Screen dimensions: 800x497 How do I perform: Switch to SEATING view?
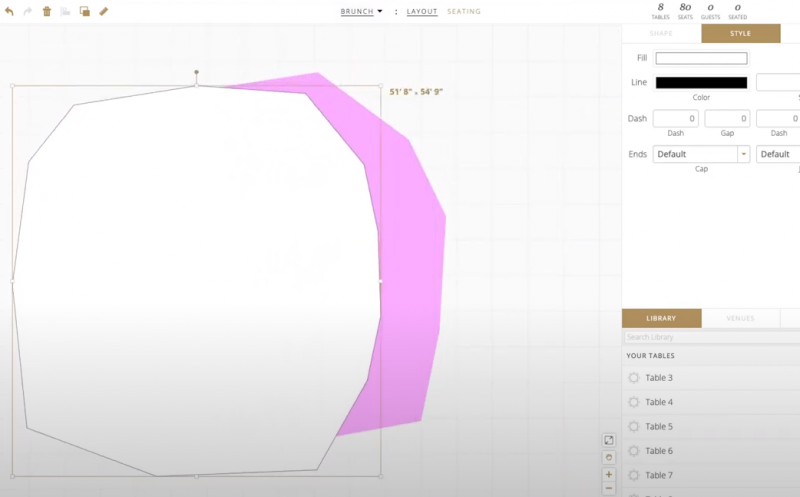click(x=463, y=11)
